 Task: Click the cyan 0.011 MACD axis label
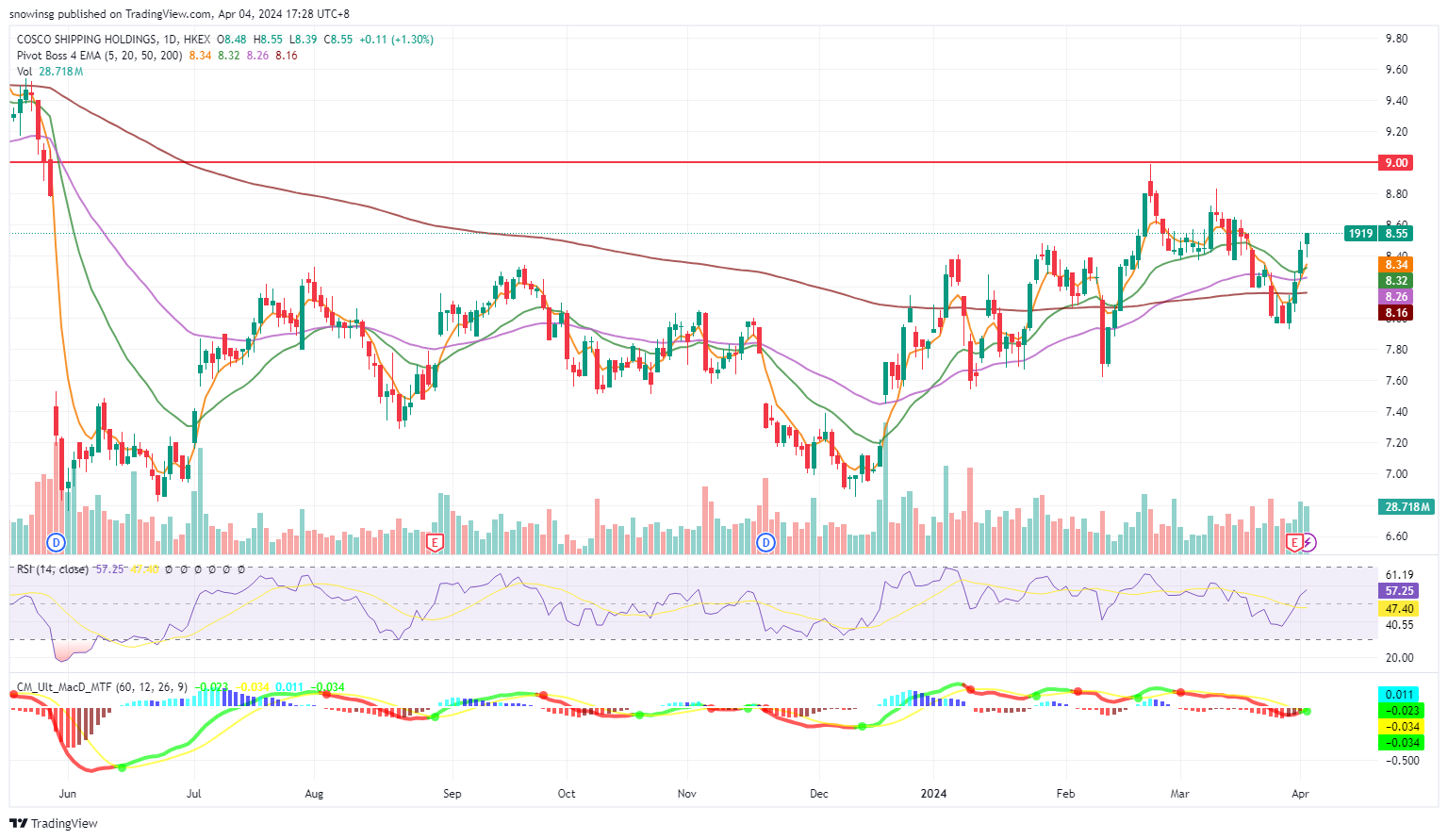[1400, 695]
